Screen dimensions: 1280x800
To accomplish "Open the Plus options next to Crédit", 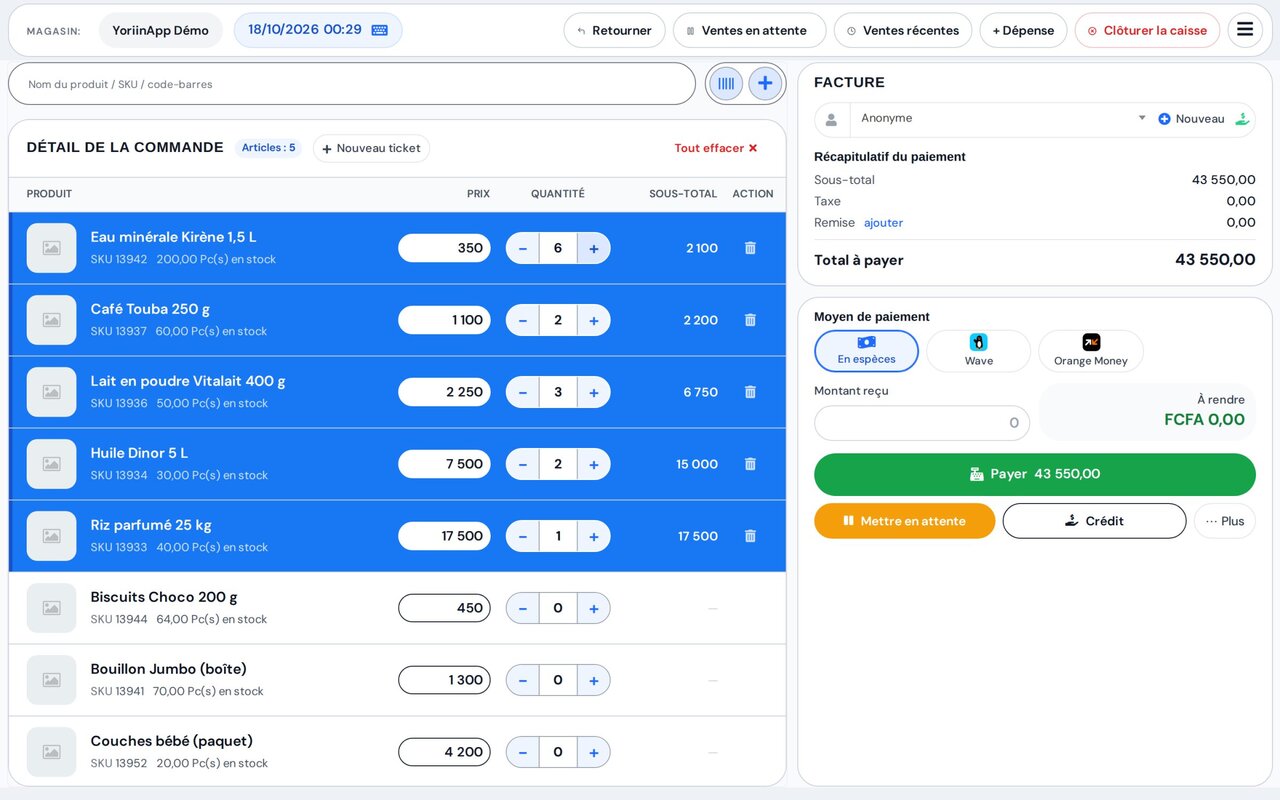I will 1225,521.
